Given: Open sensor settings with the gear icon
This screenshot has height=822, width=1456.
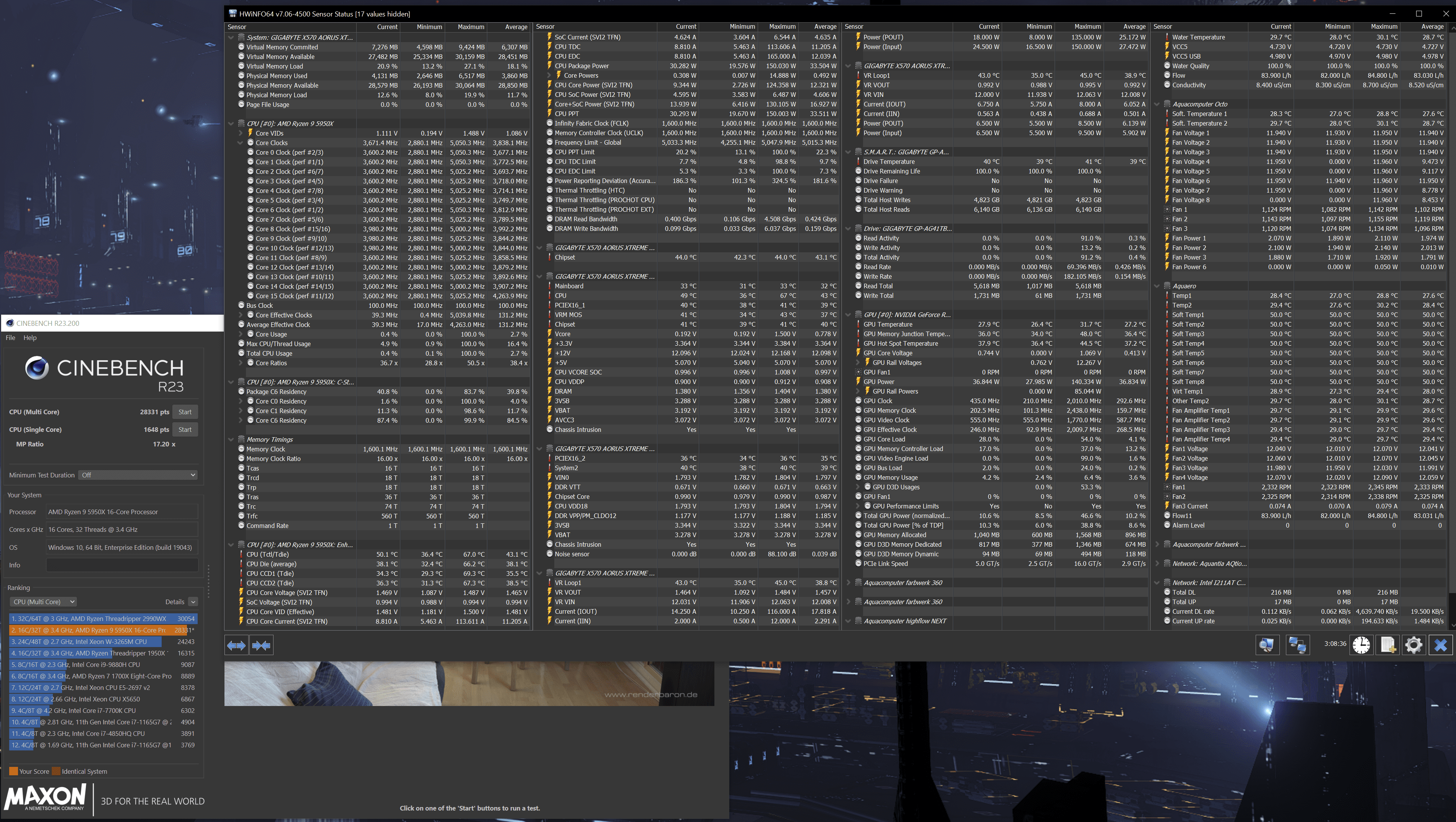Looking at the screenshot, I should coord(1413,645).
